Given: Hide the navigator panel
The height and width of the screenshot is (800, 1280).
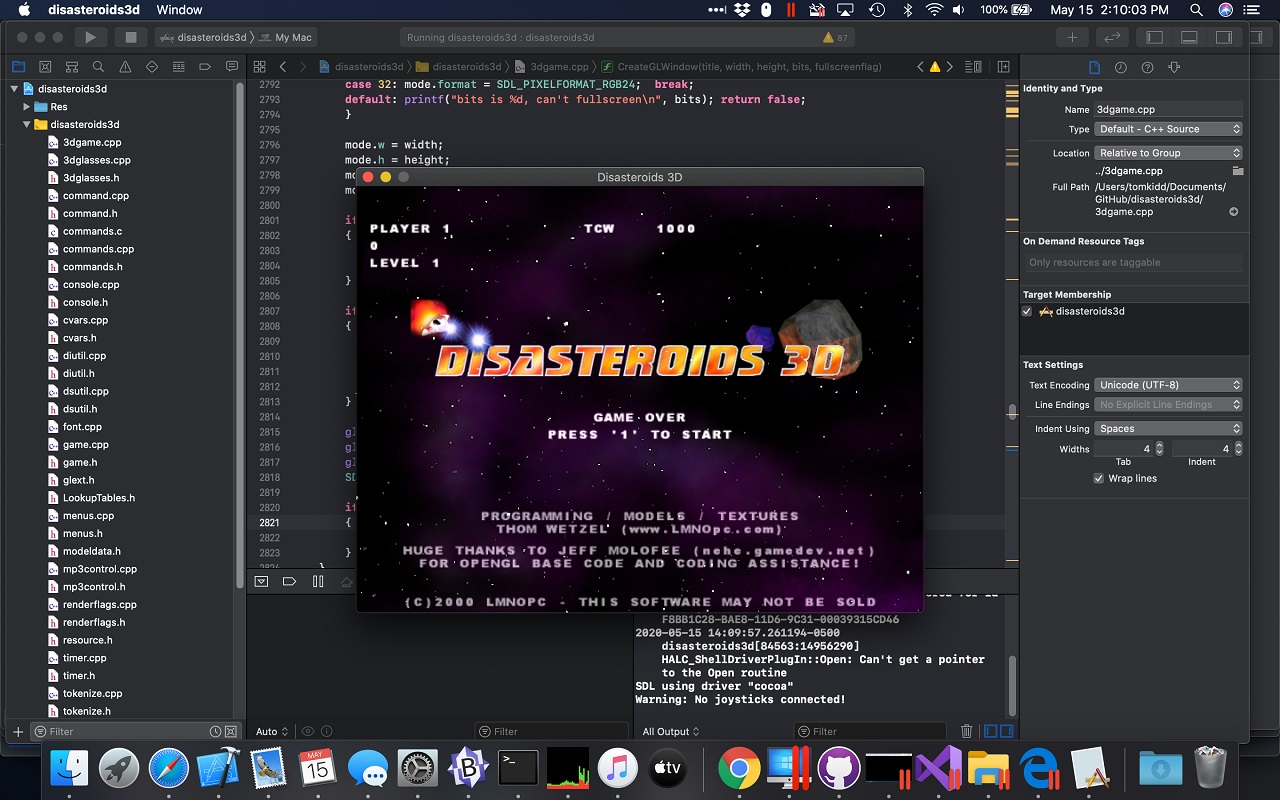Looking at the screenshot, I should [1155, 37].
